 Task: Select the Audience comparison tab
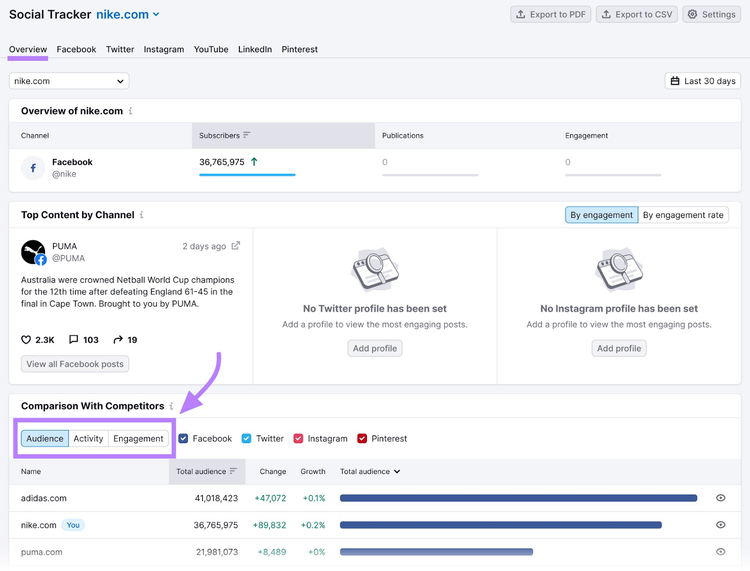pyautogui.click(x=44, y=438)
